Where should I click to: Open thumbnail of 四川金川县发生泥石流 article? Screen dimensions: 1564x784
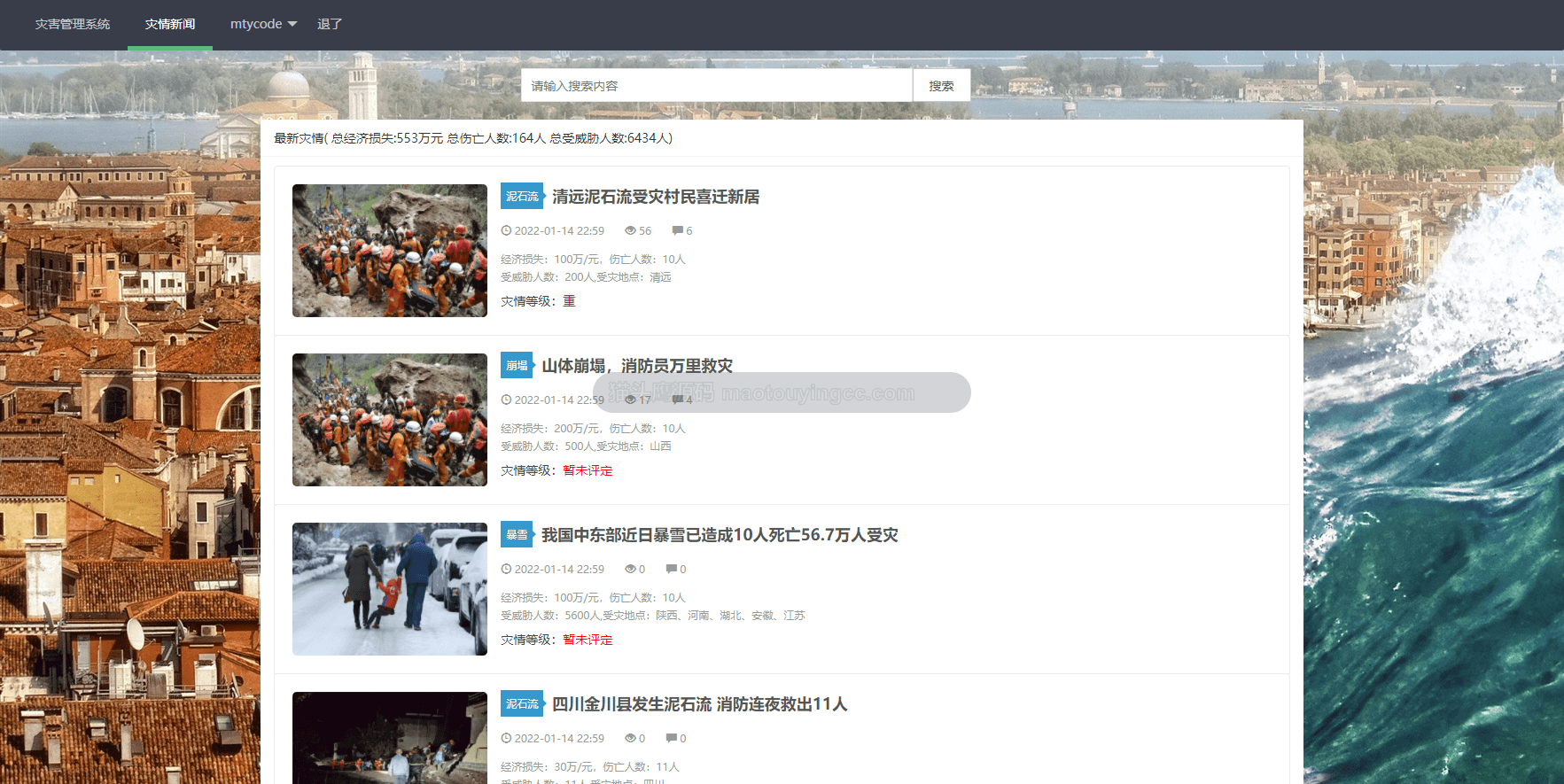[390, 737]
